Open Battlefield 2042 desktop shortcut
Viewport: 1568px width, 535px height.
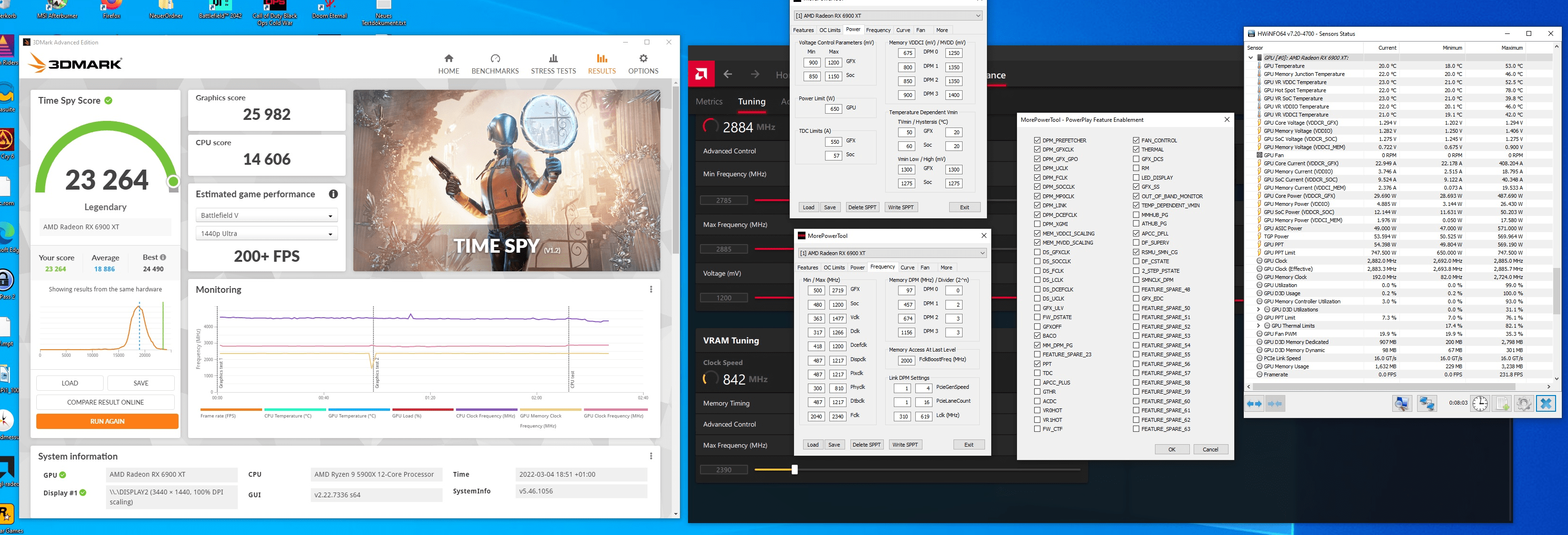tap(220, 10)
